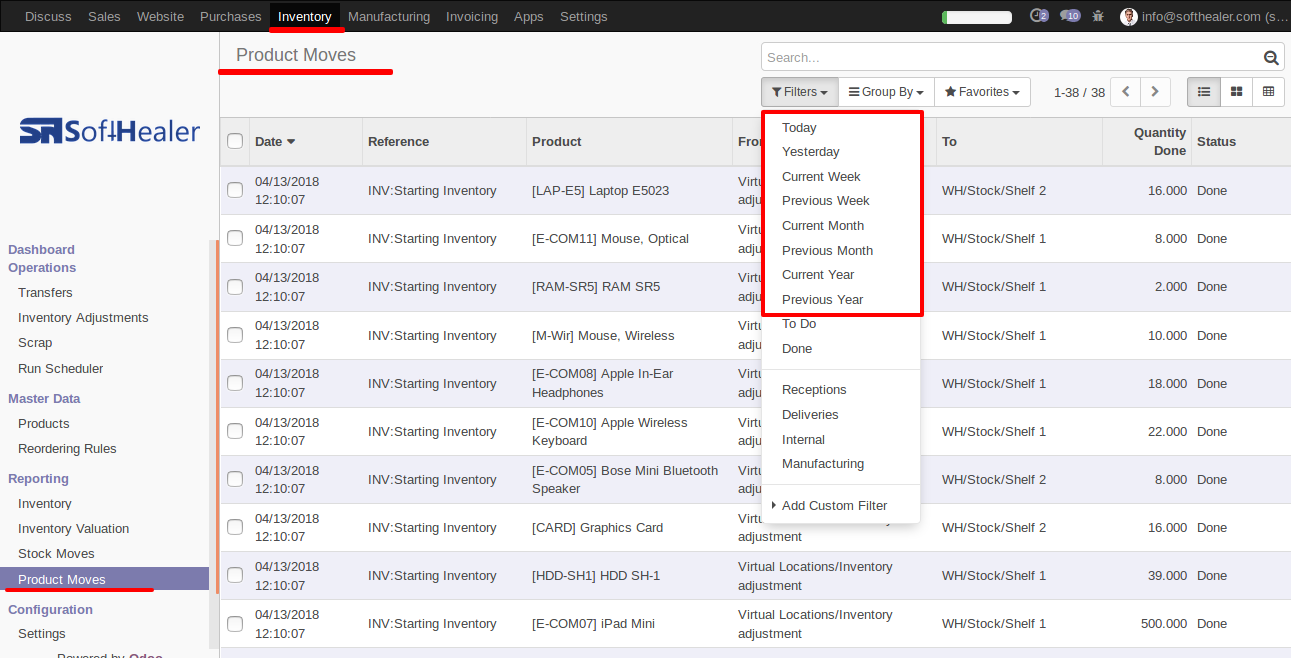Click the search input field
The image size is (1291, 658).
[1011, 58]
